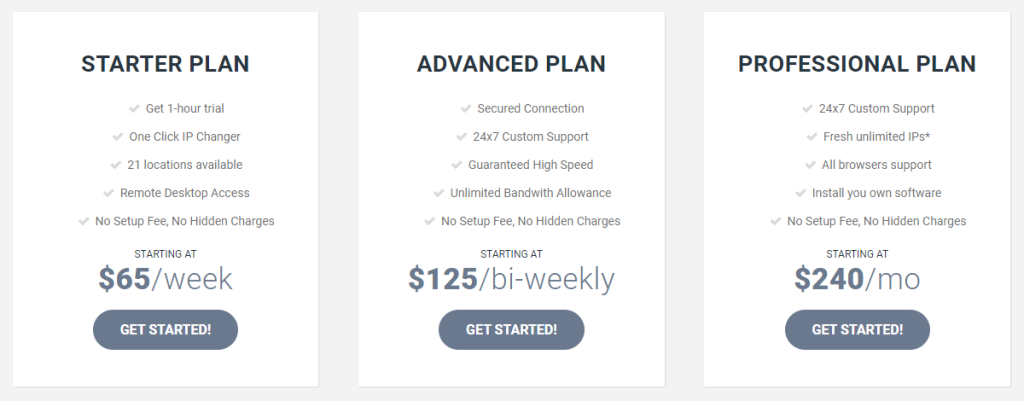Click checkmark icon beside Get 1-hour trial

coord(135,108)
